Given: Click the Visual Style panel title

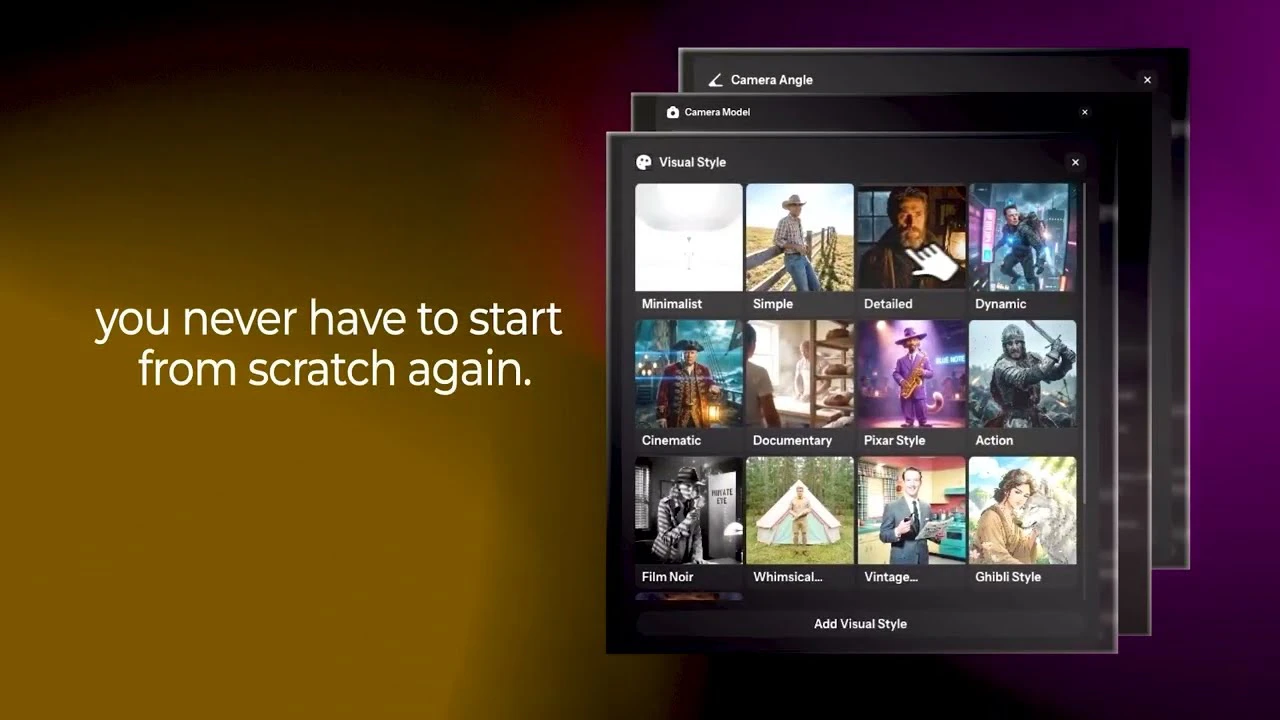Looking at the screenshot, I should tap(692, 162).
